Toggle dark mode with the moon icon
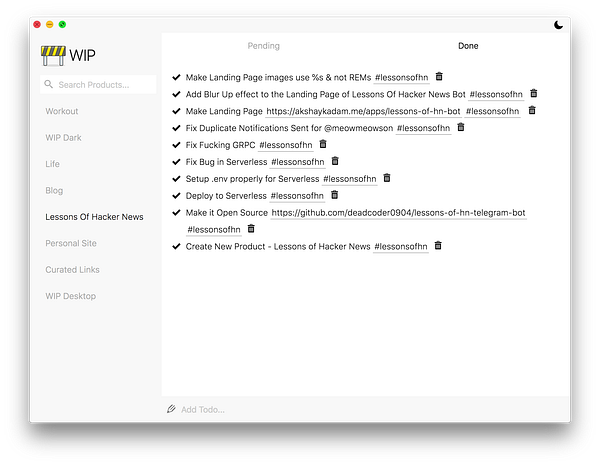The height and width of the screenshot is (465, 600). coord(558,24)
